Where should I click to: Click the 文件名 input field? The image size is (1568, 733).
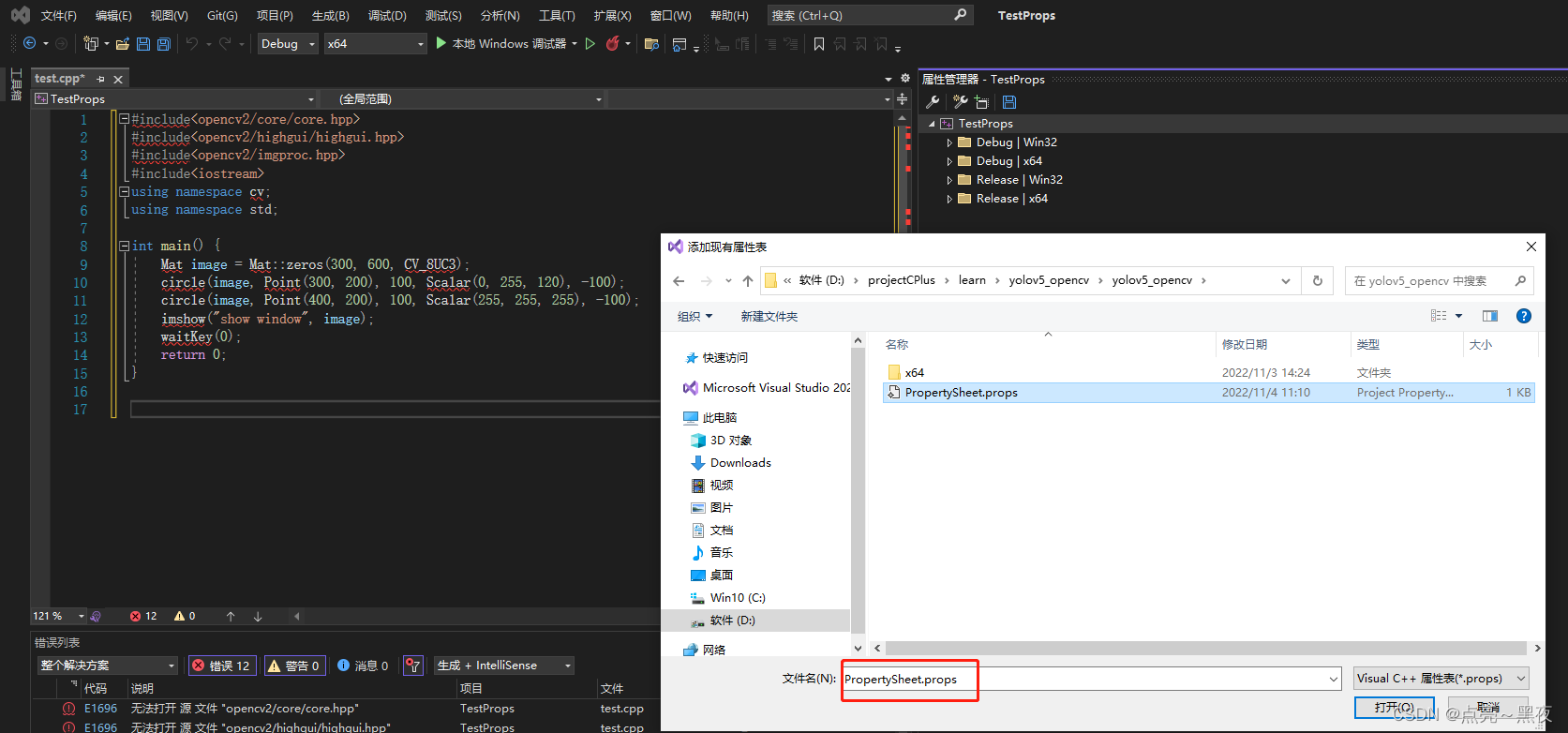(1092, 679)
